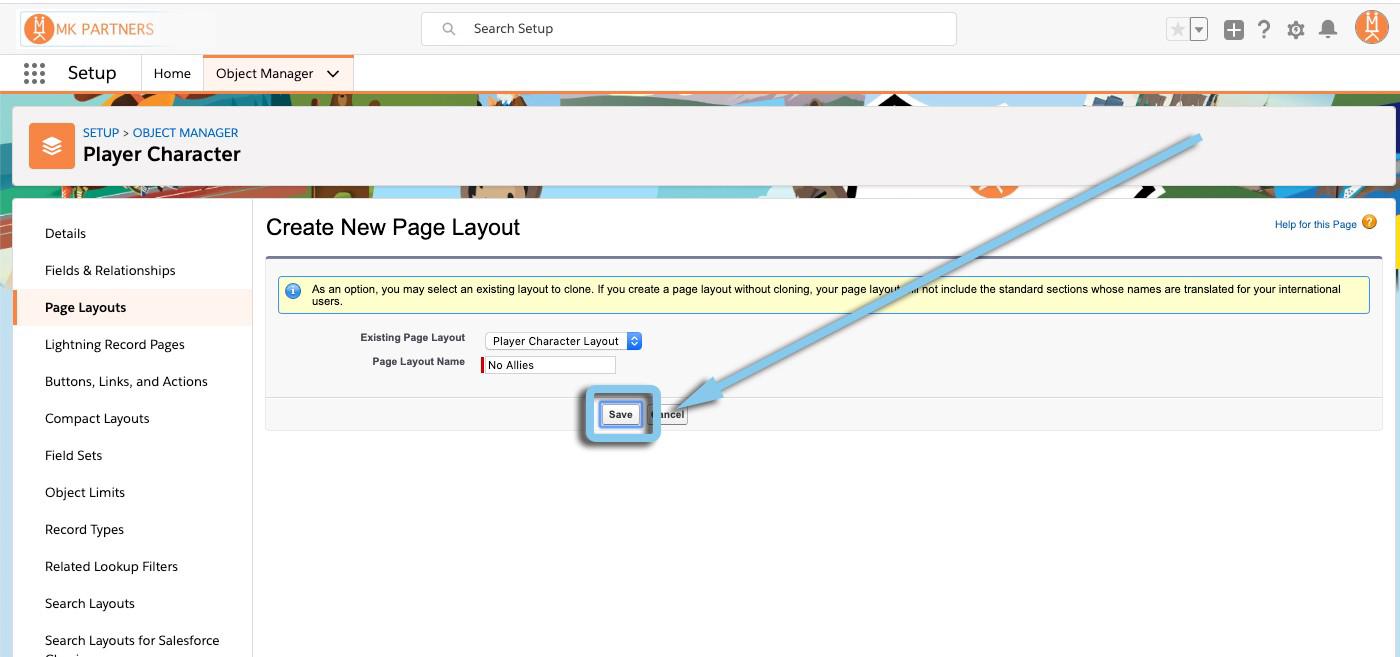
Task: Click the user avatar icon
Action: [x=1371, y=28]
